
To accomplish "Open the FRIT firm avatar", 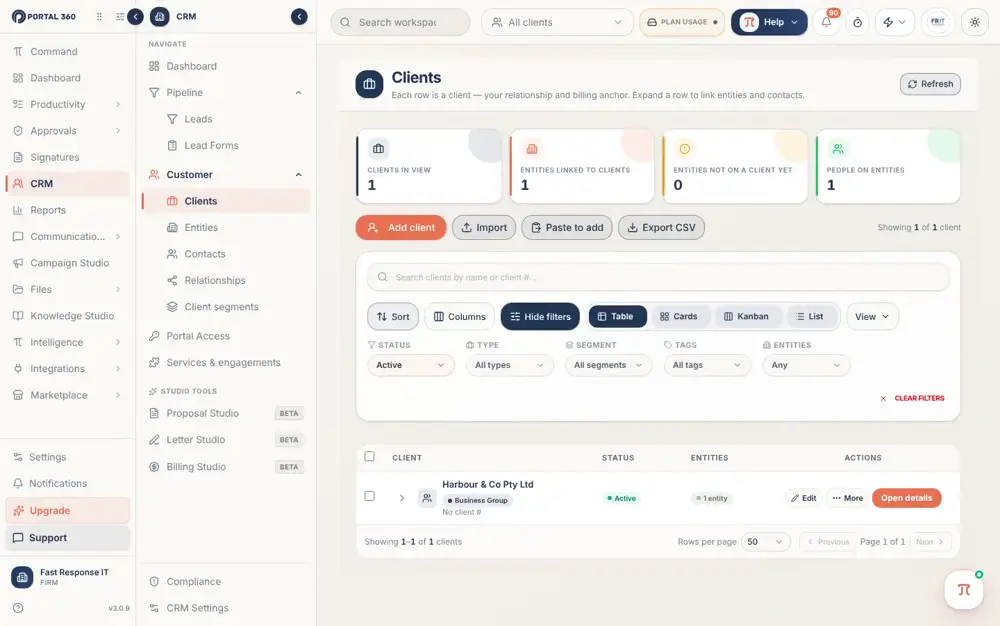I will [938, 22].
